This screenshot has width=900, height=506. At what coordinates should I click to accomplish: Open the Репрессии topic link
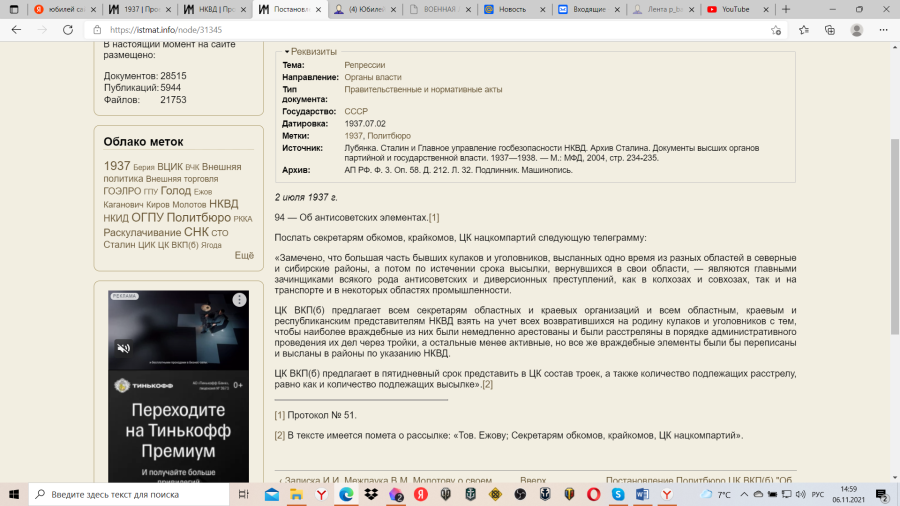(x=364, y=65)
